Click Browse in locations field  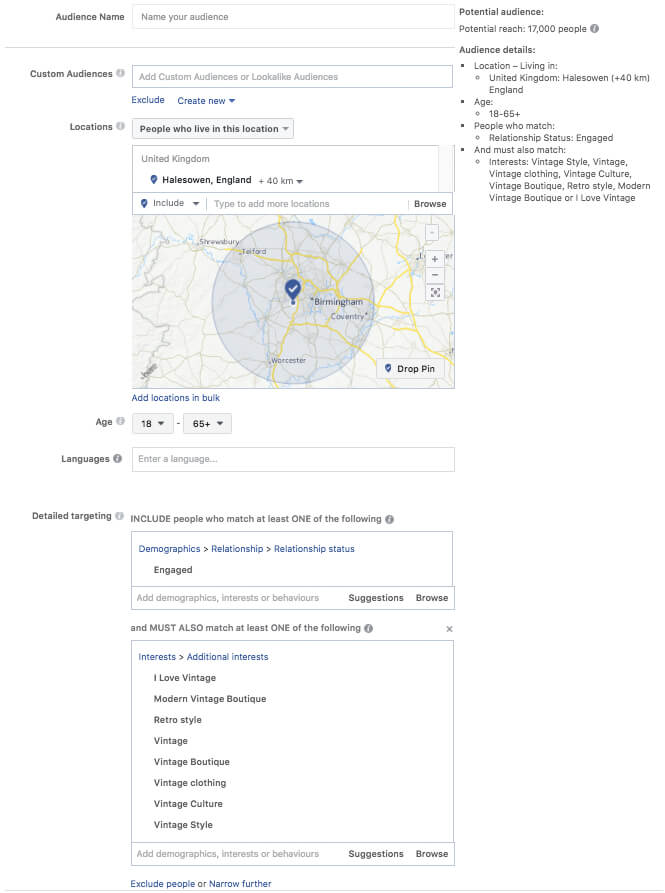tap(430, 204)
